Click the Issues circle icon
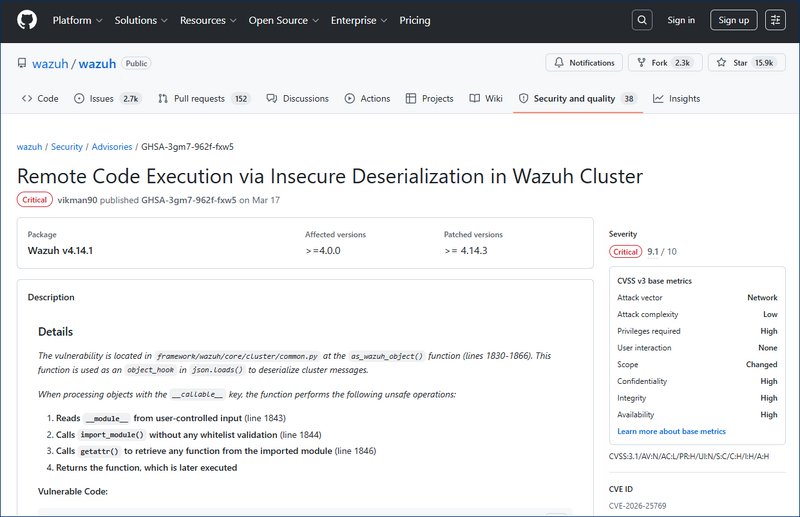The image size is (800, 517). point(79,99)
